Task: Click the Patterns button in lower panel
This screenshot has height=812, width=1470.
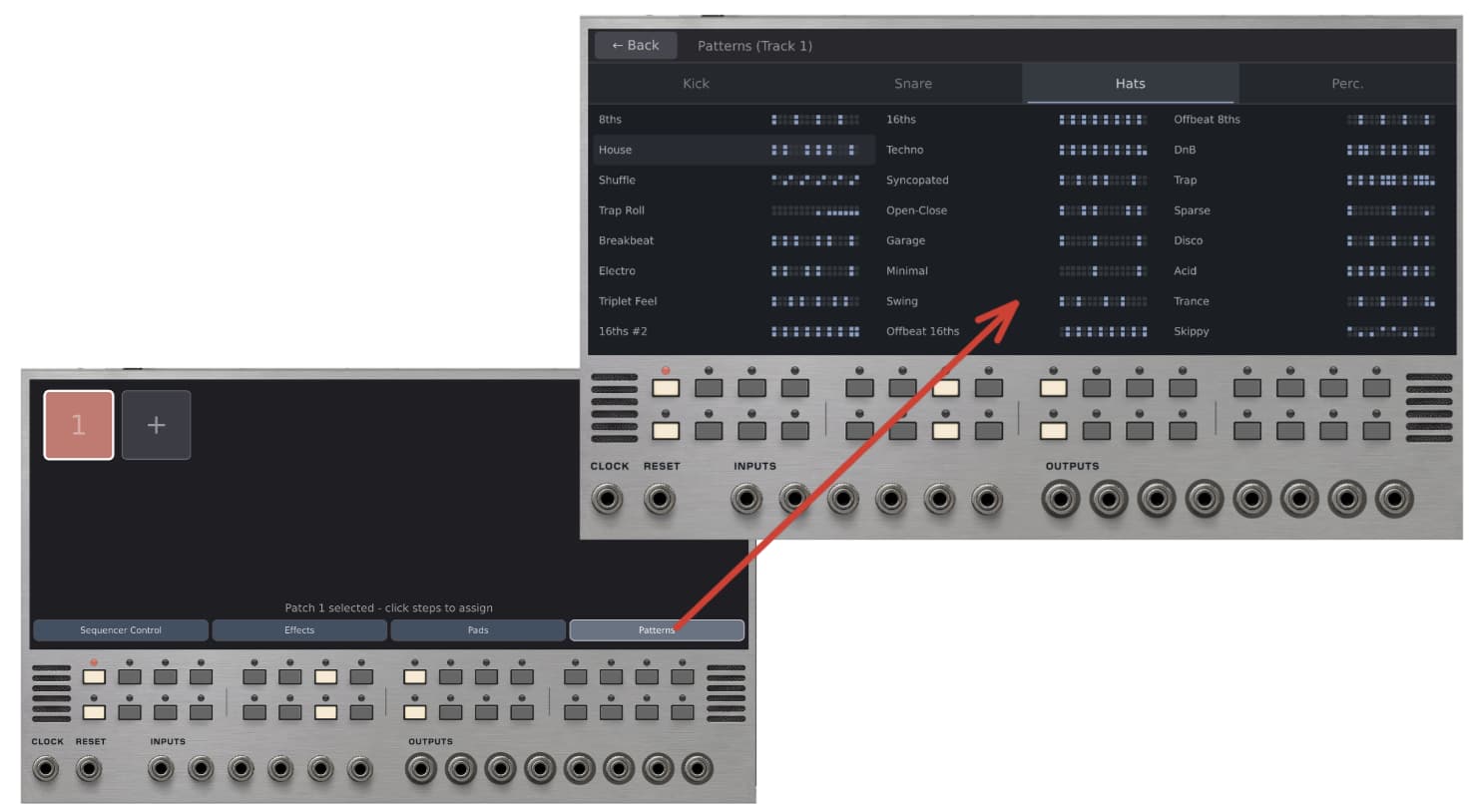Action: [x=656, y=630]
